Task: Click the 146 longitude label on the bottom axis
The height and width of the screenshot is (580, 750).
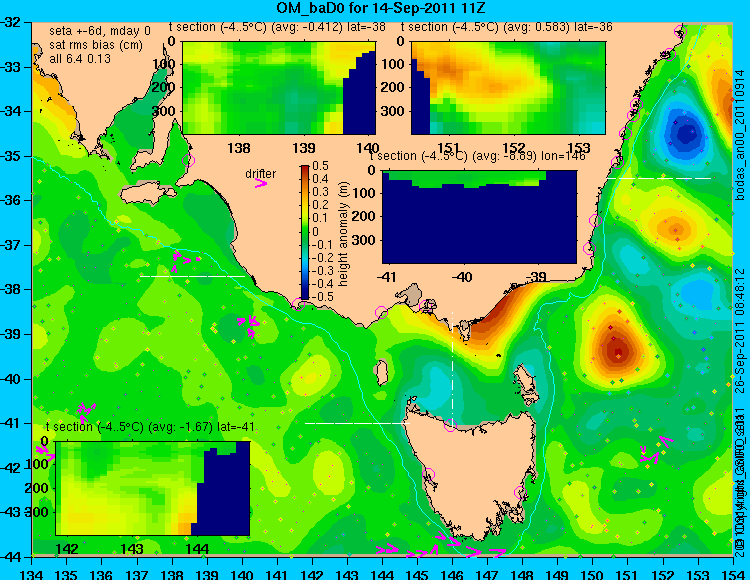Action: click(452, 573)
